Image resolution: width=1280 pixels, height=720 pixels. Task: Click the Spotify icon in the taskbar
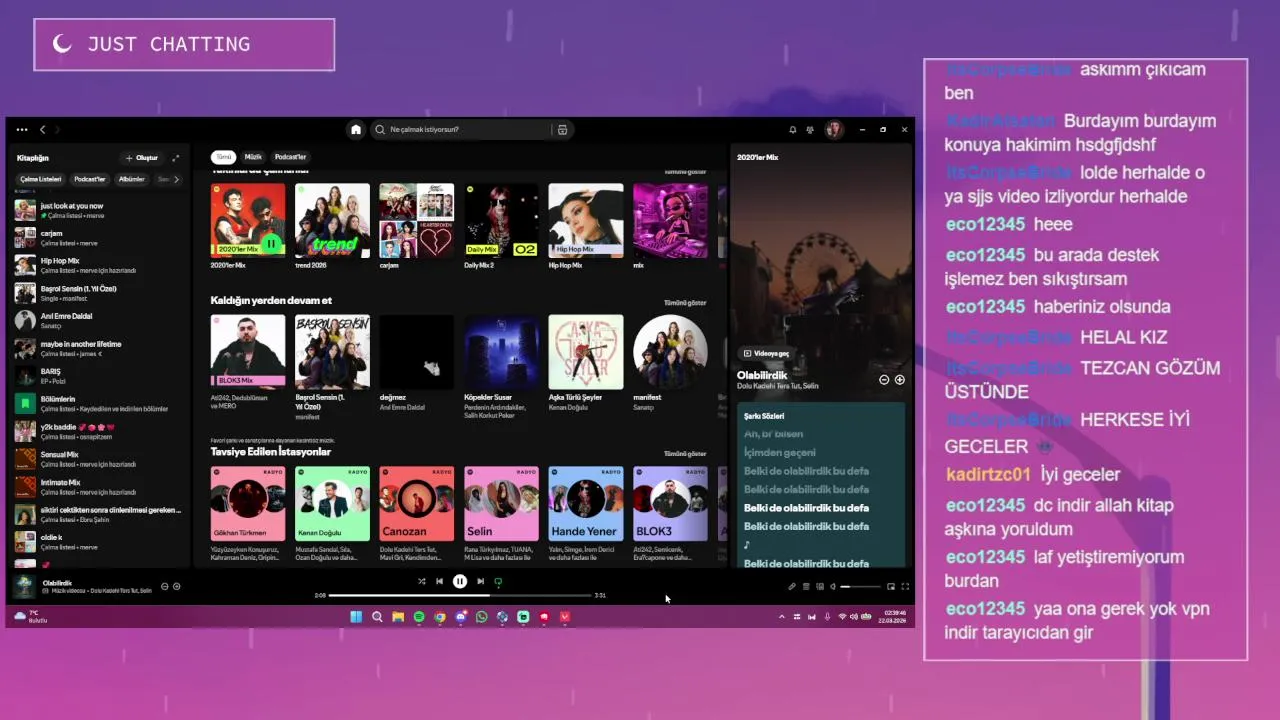point(419,617)
